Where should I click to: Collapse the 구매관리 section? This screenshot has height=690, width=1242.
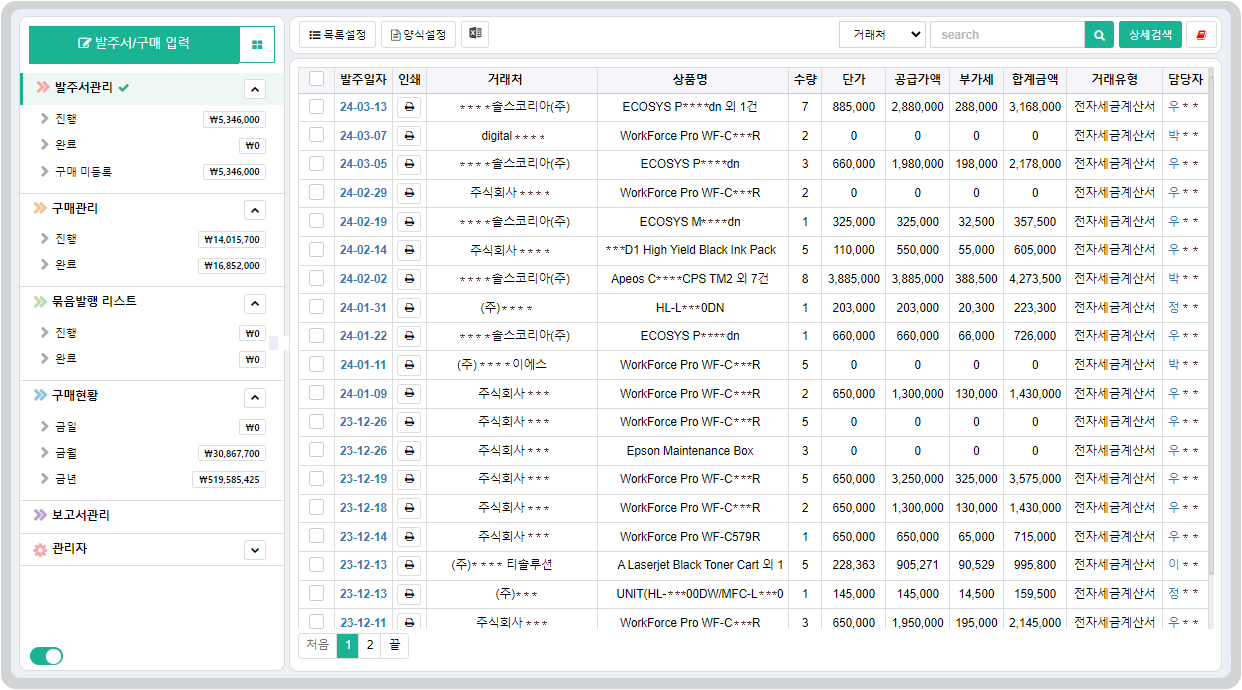255,210
